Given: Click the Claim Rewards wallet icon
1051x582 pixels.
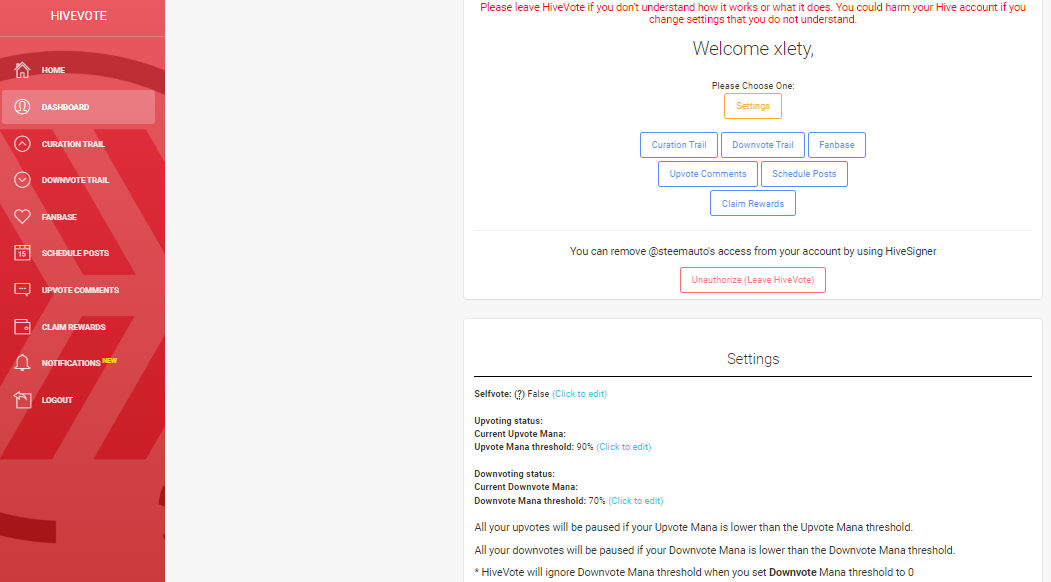Looking at the screenshot, I should tap(22, 327).
